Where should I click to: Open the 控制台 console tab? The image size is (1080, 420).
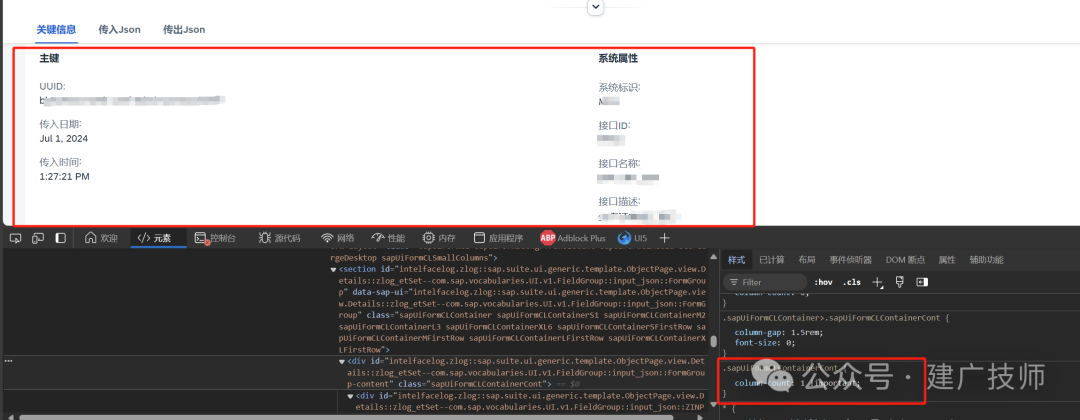click(x=215, y=238)
